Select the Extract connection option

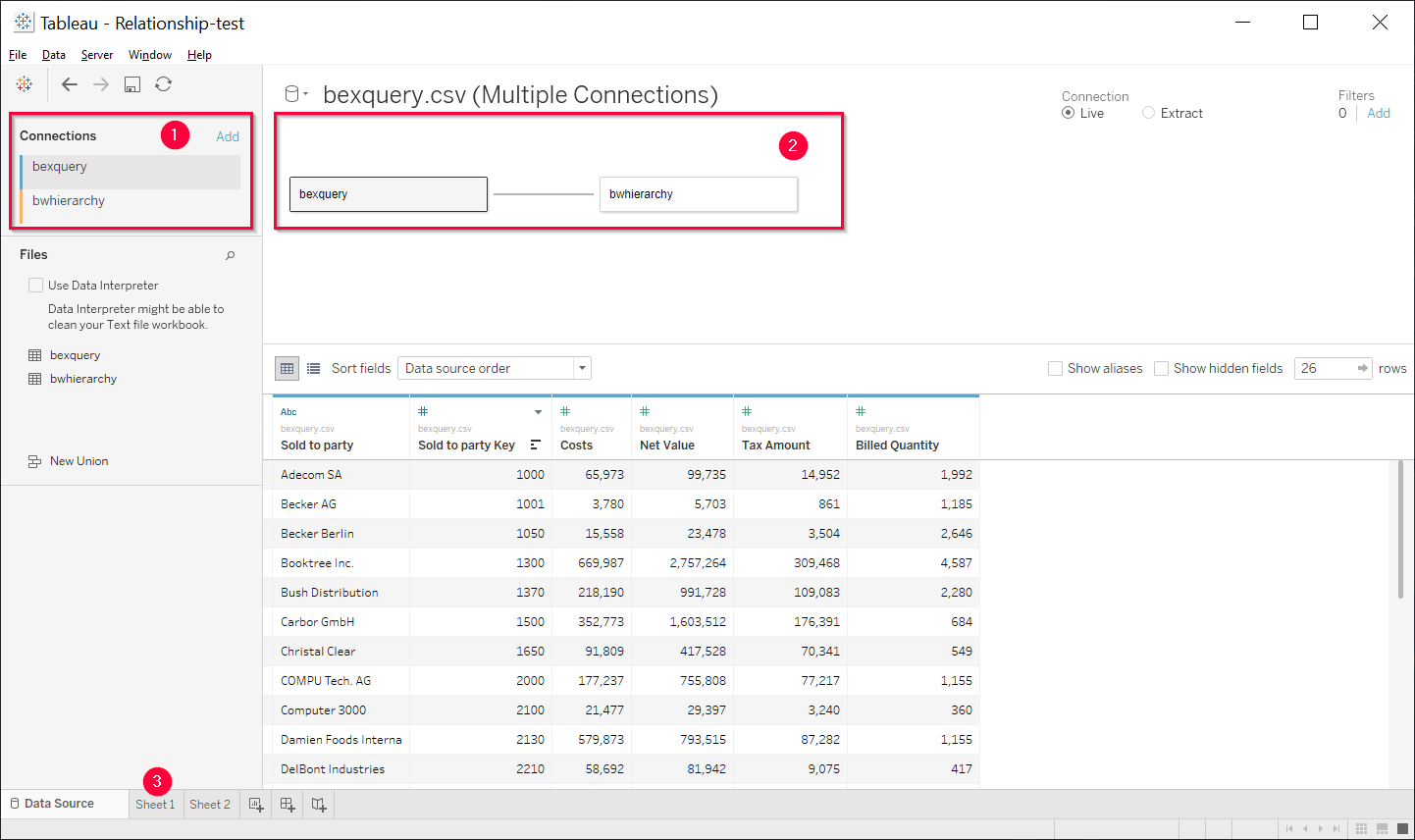[x=1148, y=113]
